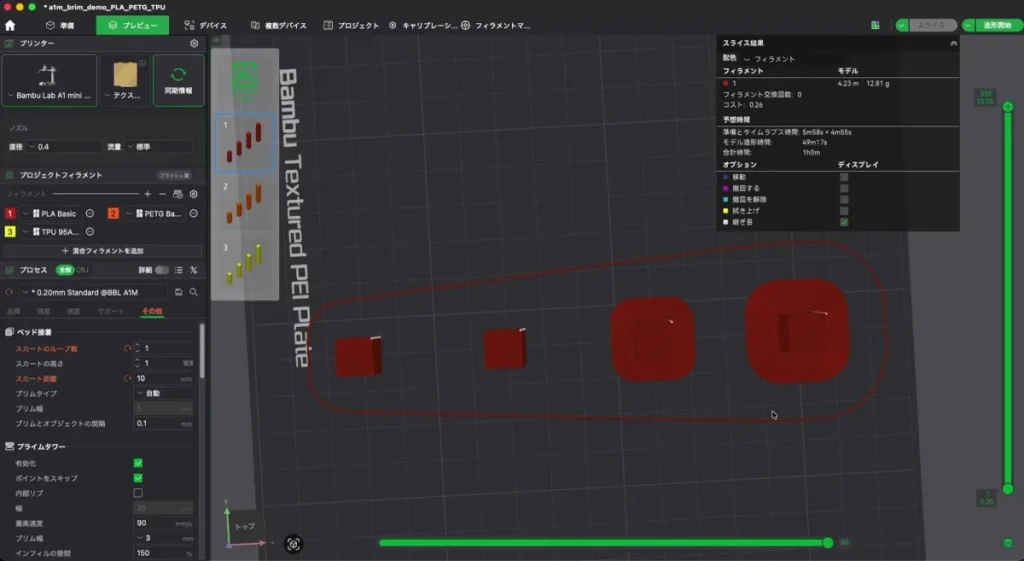Viewport: 1024px width, 561px height.
Task: Reset スカート距離 to default
Action: tap(127, 379)
